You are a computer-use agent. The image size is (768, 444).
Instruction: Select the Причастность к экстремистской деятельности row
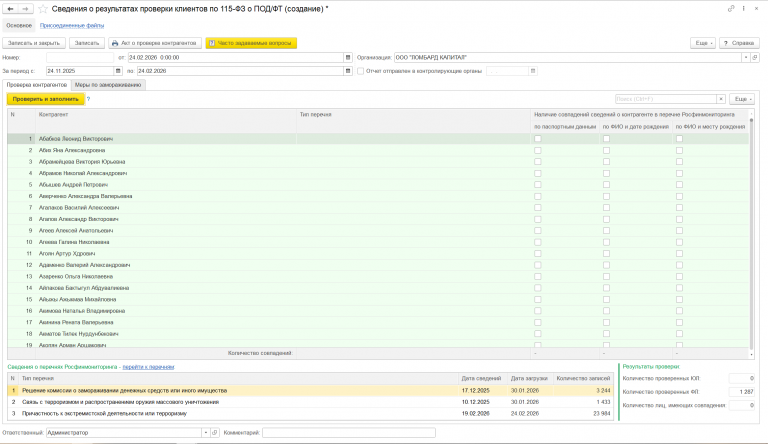tap(311, 414)
